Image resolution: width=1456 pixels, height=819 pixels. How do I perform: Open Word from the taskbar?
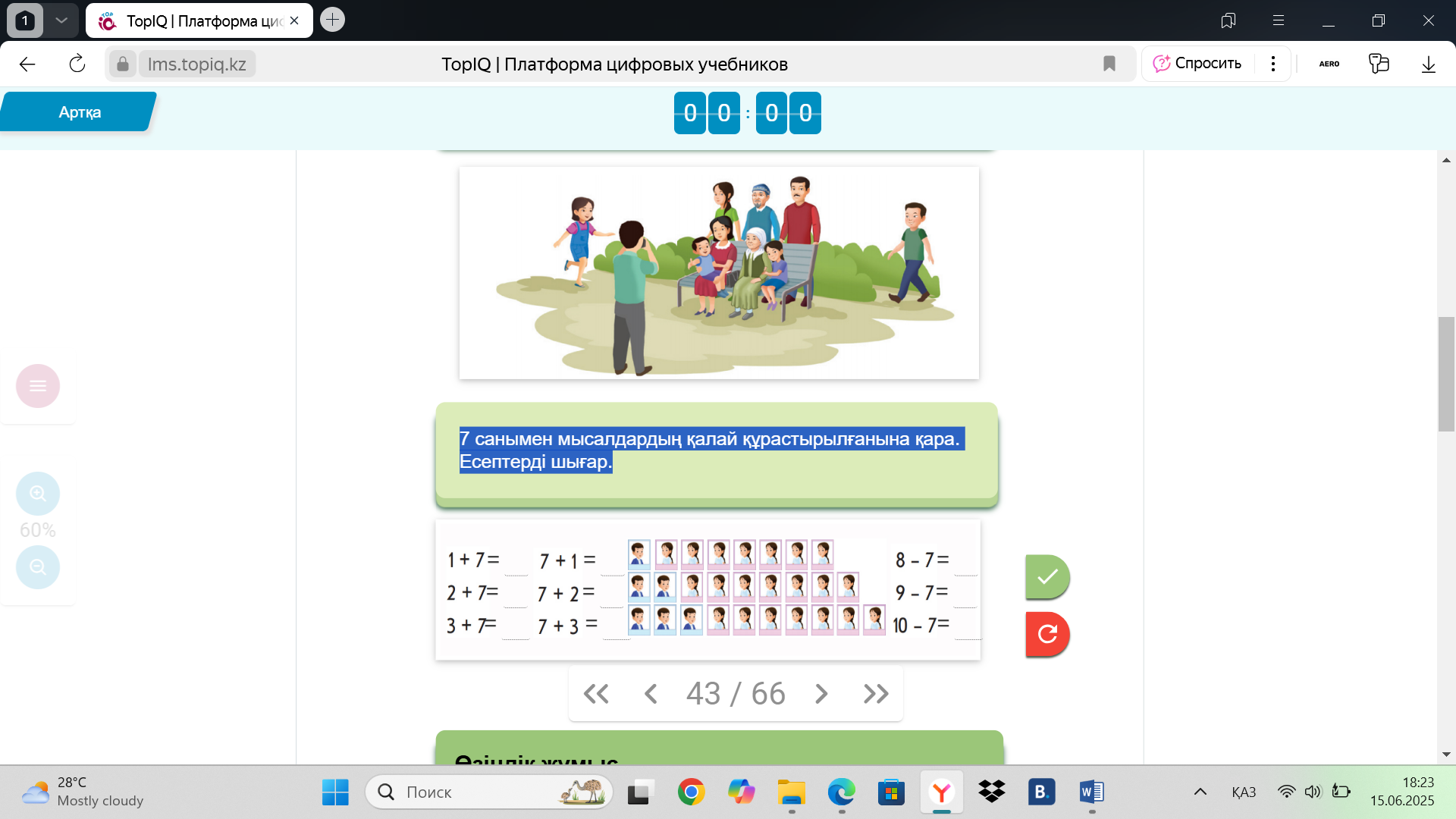coord(1091,792)
